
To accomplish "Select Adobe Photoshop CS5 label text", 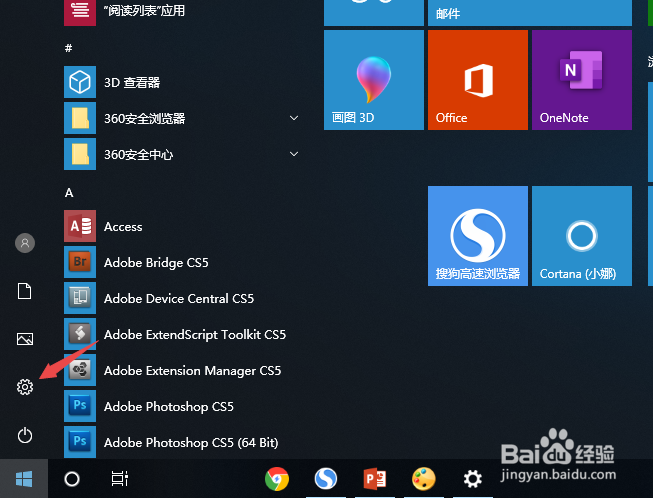I will click(169, 407).
